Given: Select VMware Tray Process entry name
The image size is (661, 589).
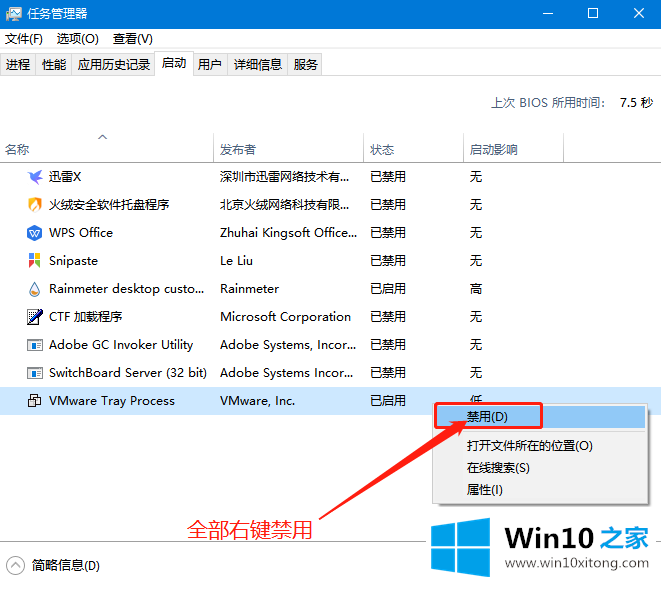Looking at the screenshot, I should (112, 401).
